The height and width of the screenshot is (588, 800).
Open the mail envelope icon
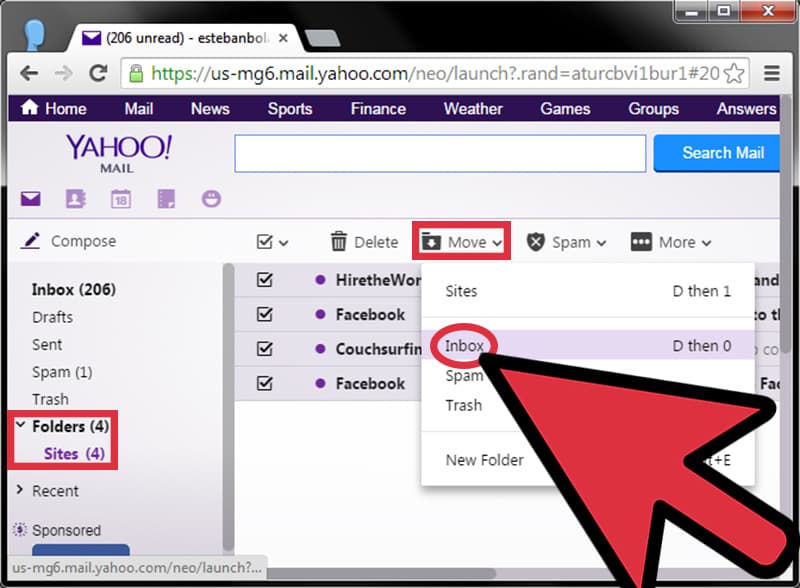tap(31, 199)
